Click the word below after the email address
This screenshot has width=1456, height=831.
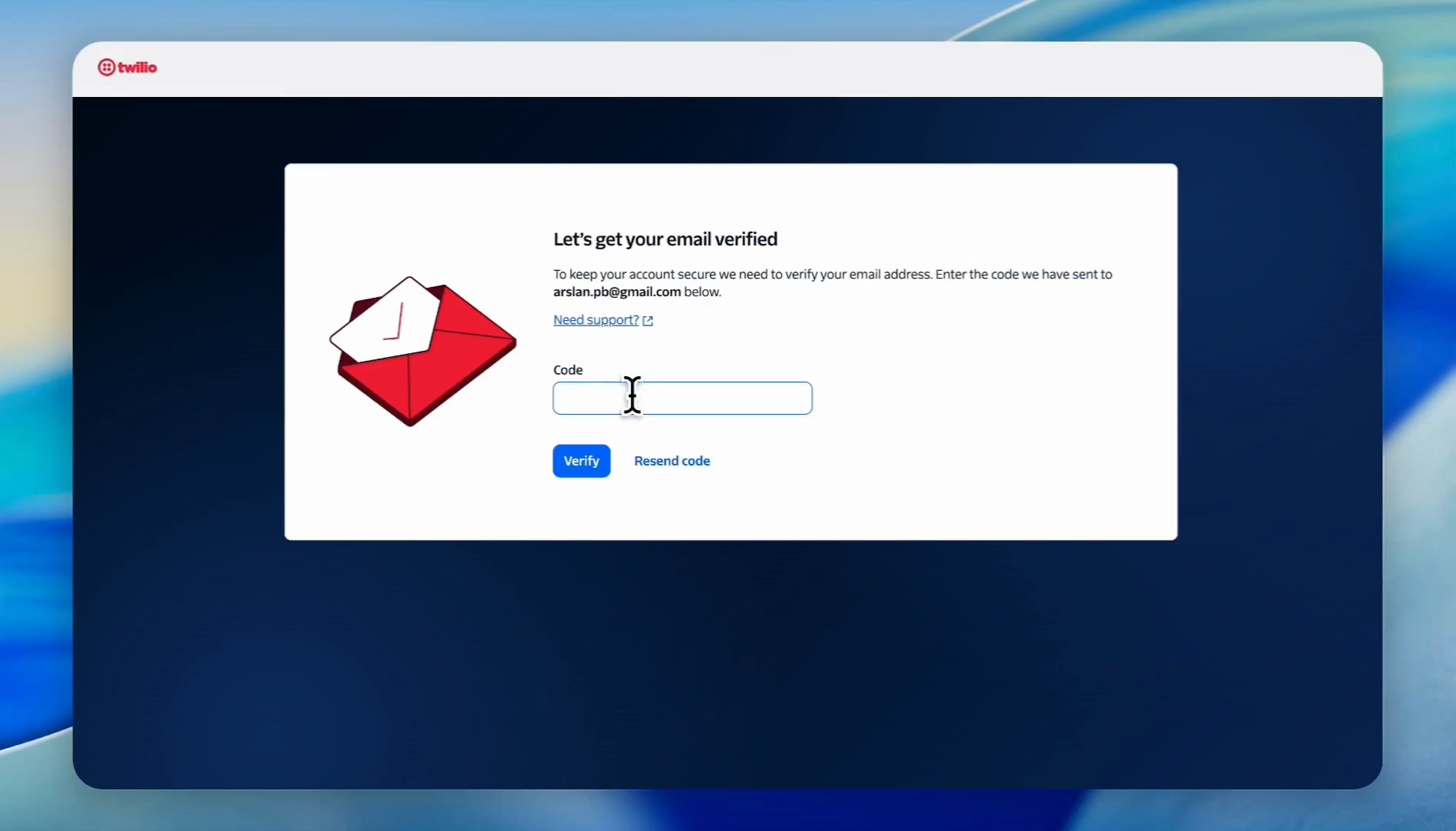coord(702,292)
